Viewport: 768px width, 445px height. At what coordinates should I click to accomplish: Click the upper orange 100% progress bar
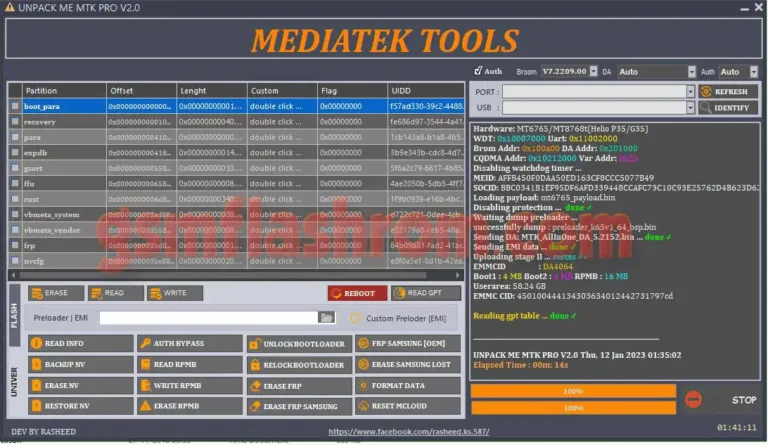tap(573, 391)
